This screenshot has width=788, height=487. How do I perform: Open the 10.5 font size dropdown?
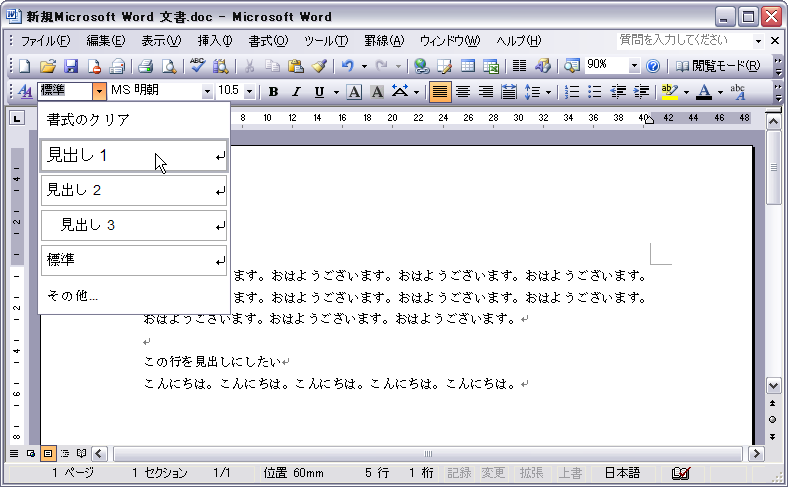[x=250, y=92]
